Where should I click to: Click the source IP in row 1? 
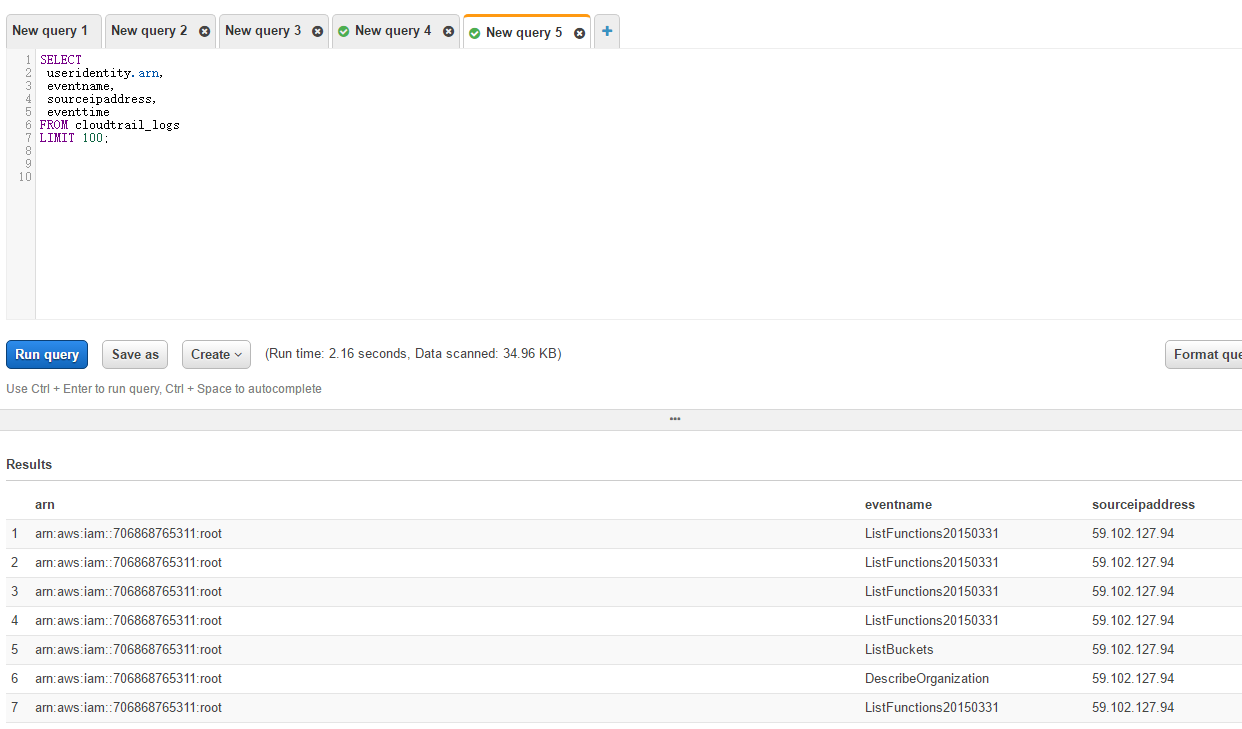pos(1133,534)
